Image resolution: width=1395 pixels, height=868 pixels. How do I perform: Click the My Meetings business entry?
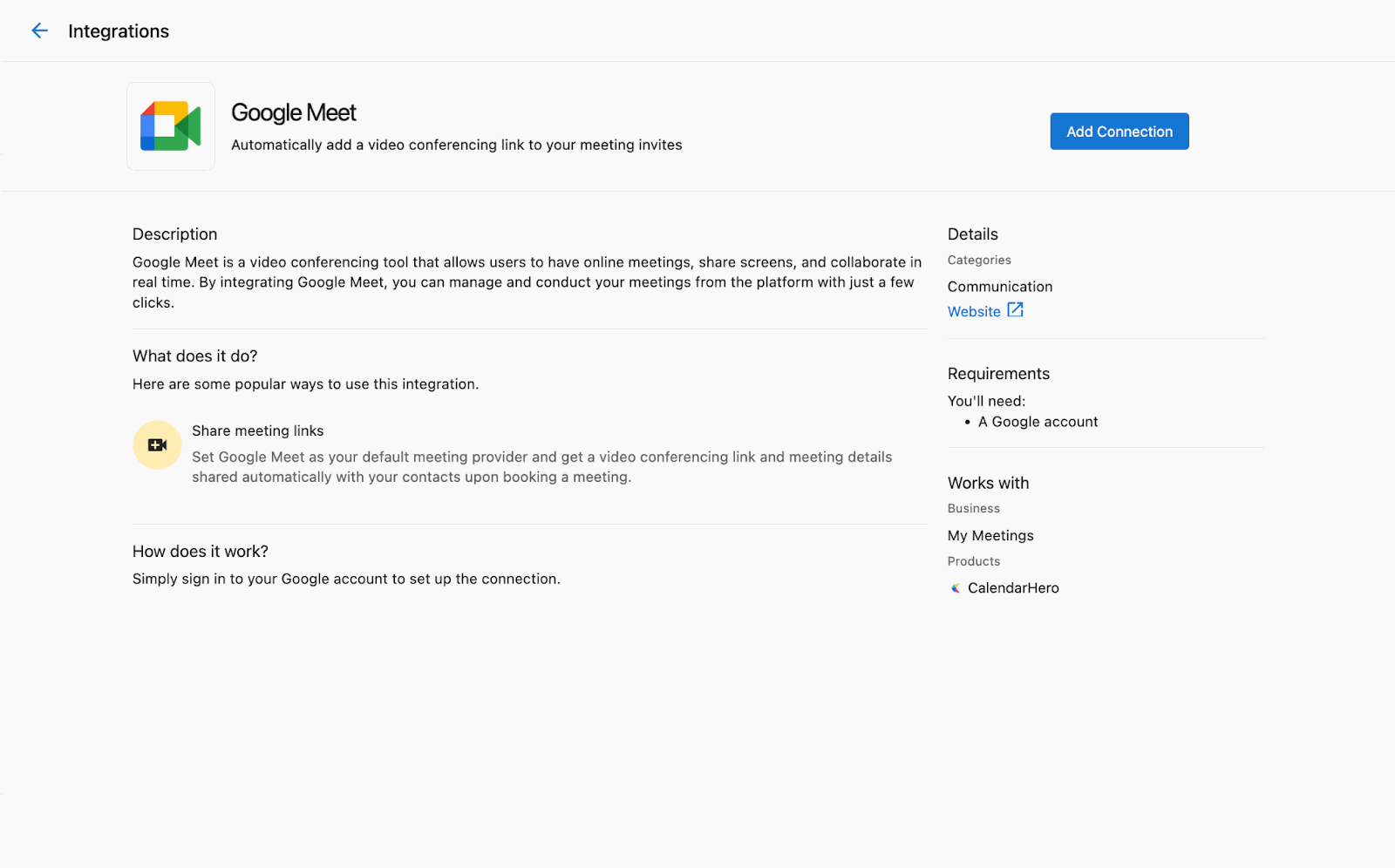pyautogui.click(x=990, y=536)
